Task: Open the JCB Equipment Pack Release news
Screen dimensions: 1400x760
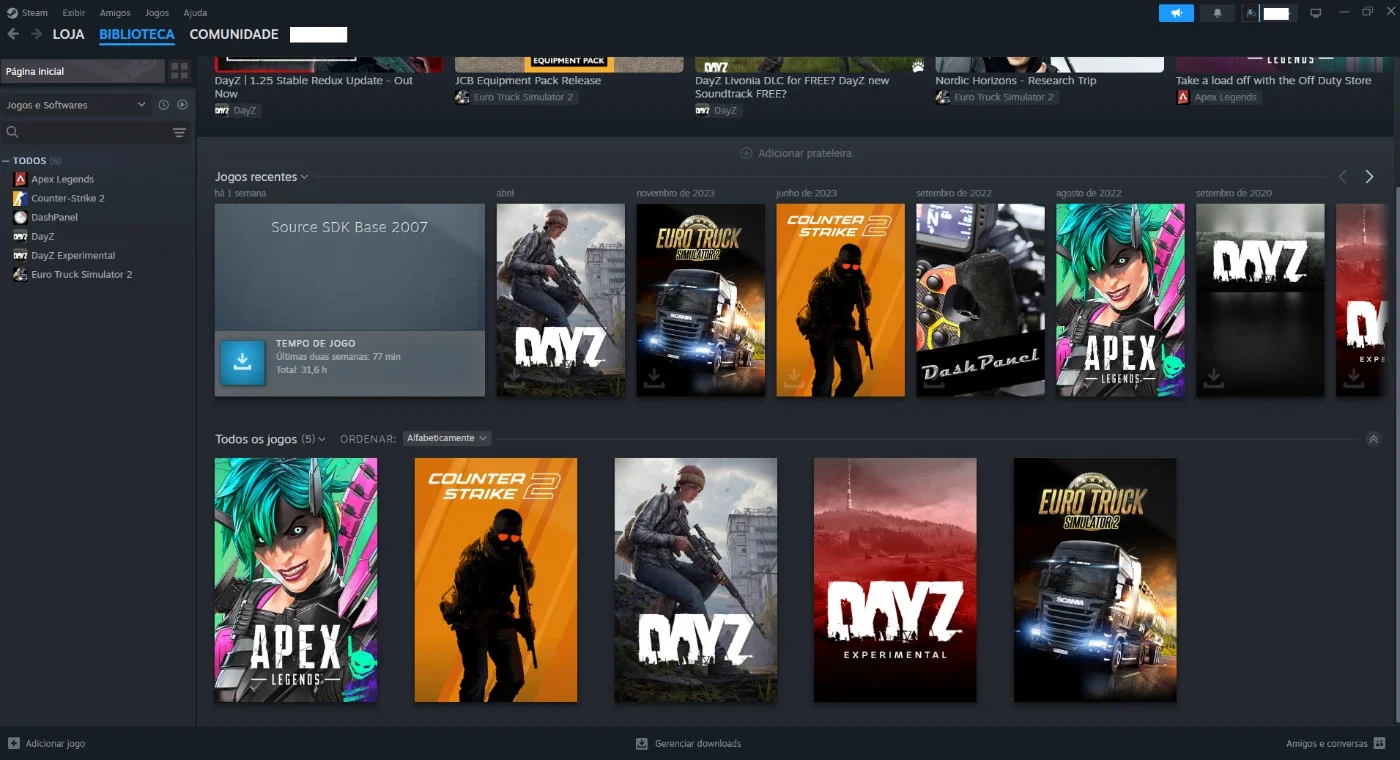Action: [528, 81]
